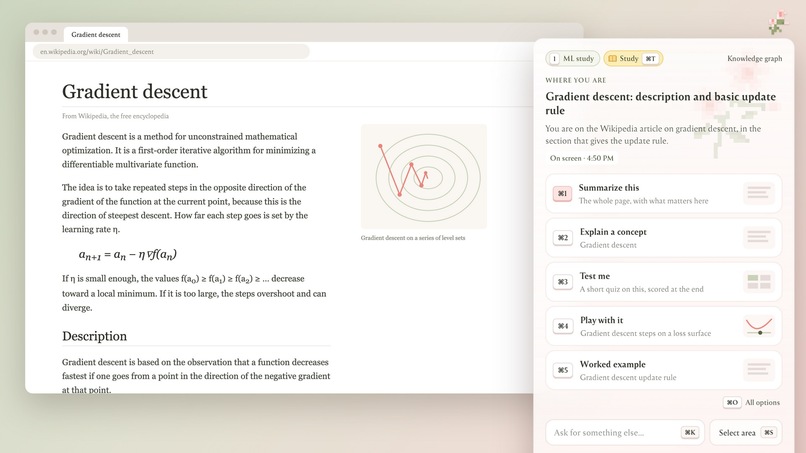Choose the Explain a concept option
806x453 pixels.
click(664, 238)
